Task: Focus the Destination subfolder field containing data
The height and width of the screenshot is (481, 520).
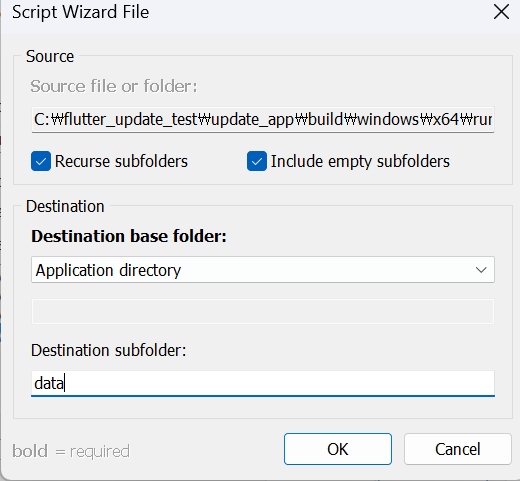Action: pos(263,383)
